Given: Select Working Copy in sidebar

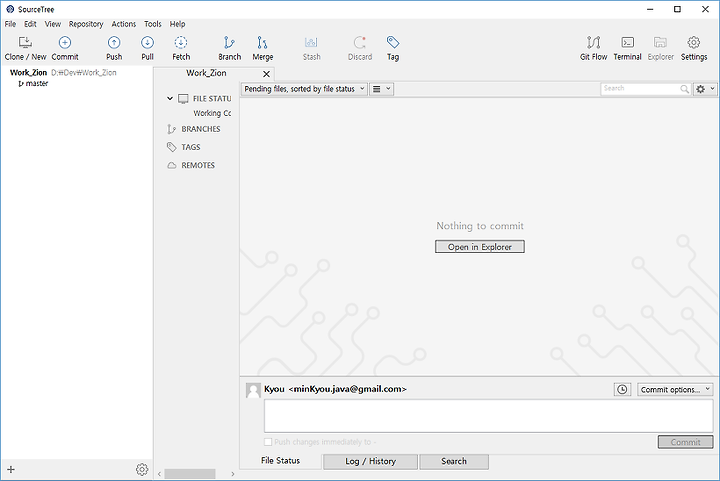Looking at the screenshot, I should pyautogui.click(x=212, y=113).
